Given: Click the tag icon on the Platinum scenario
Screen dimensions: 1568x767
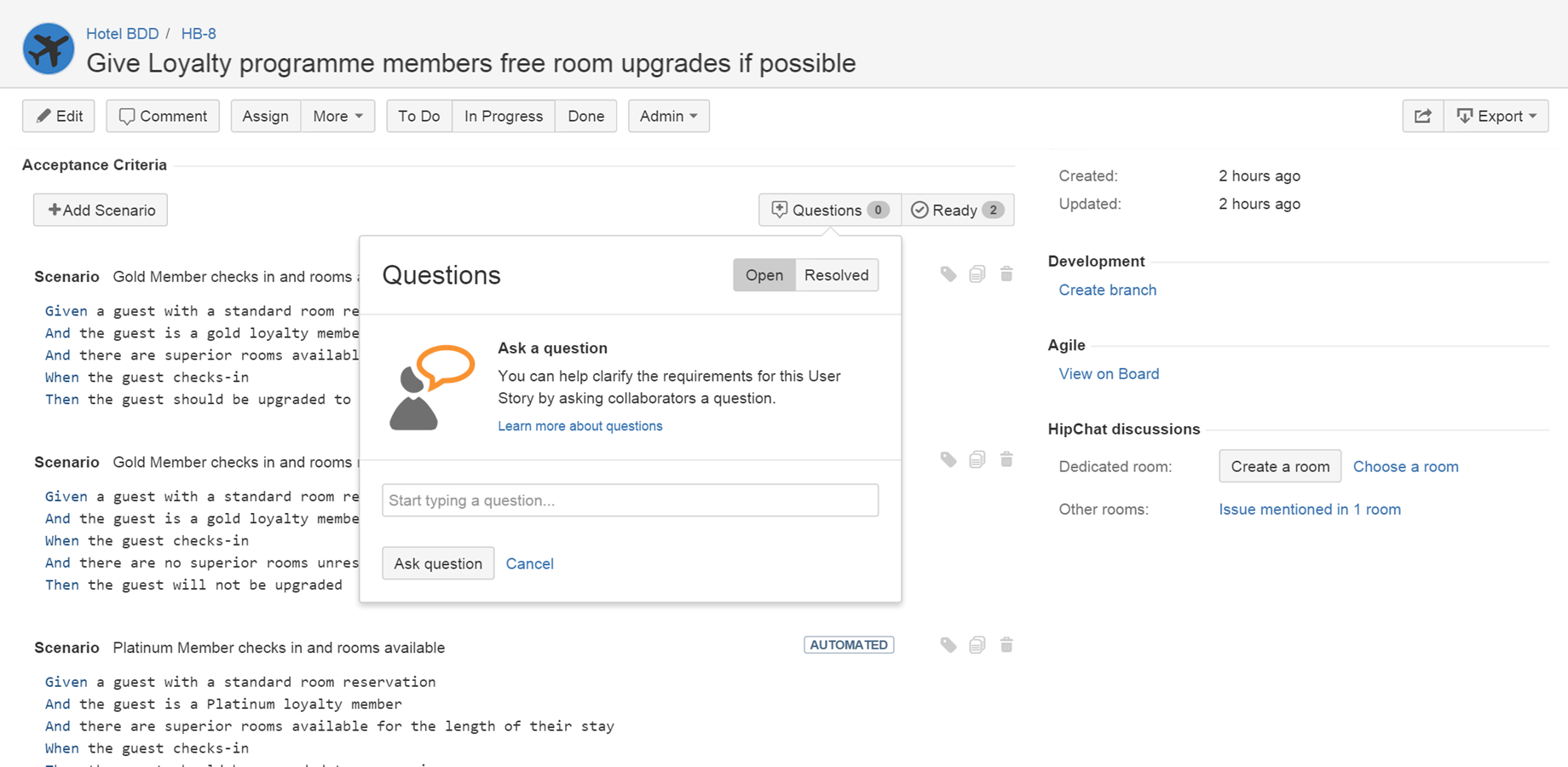Looking at the screenshot, I should (948, 645).
